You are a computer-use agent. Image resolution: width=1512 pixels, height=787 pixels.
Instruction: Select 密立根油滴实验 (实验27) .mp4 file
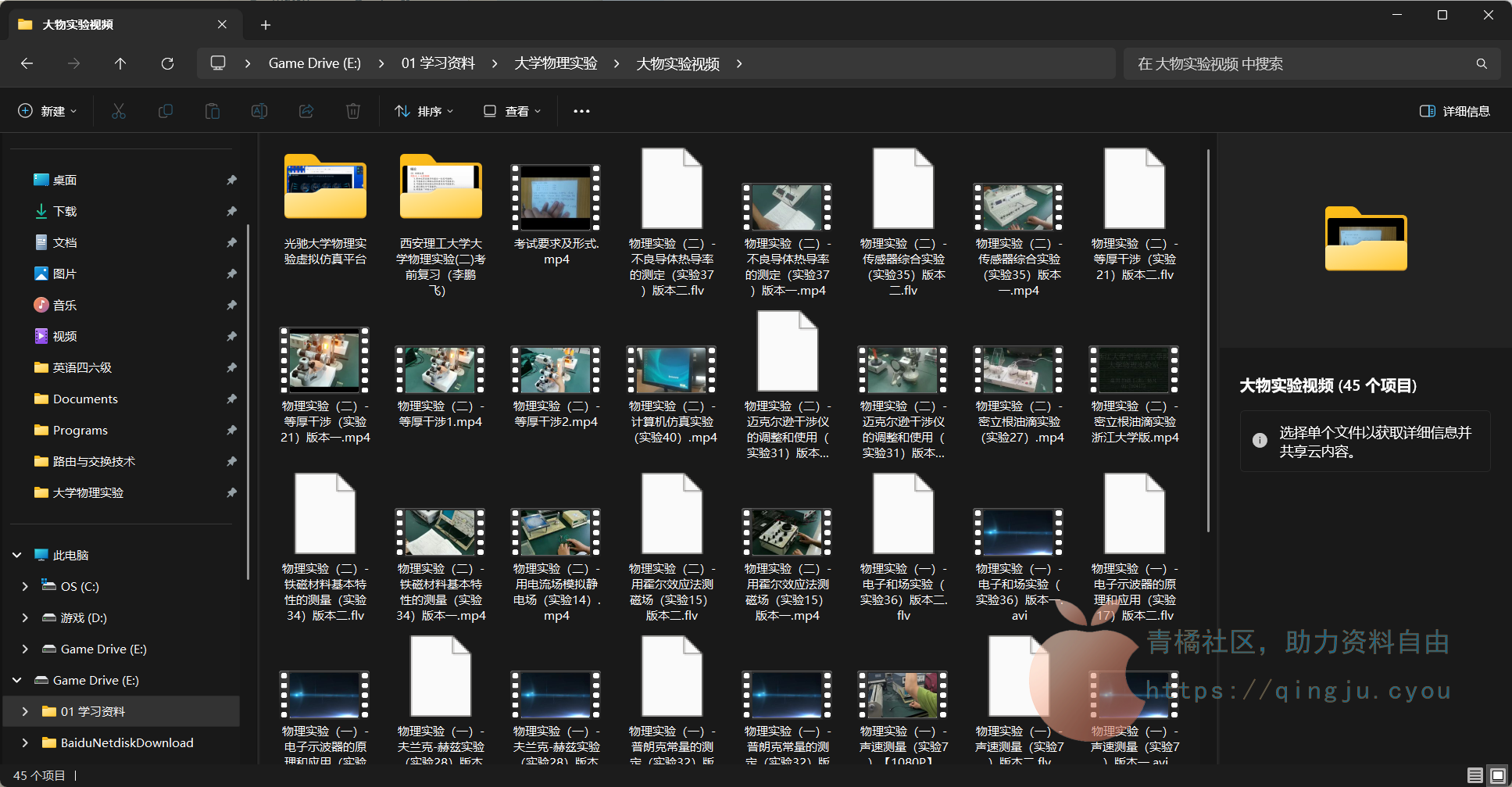(1019, 395)
